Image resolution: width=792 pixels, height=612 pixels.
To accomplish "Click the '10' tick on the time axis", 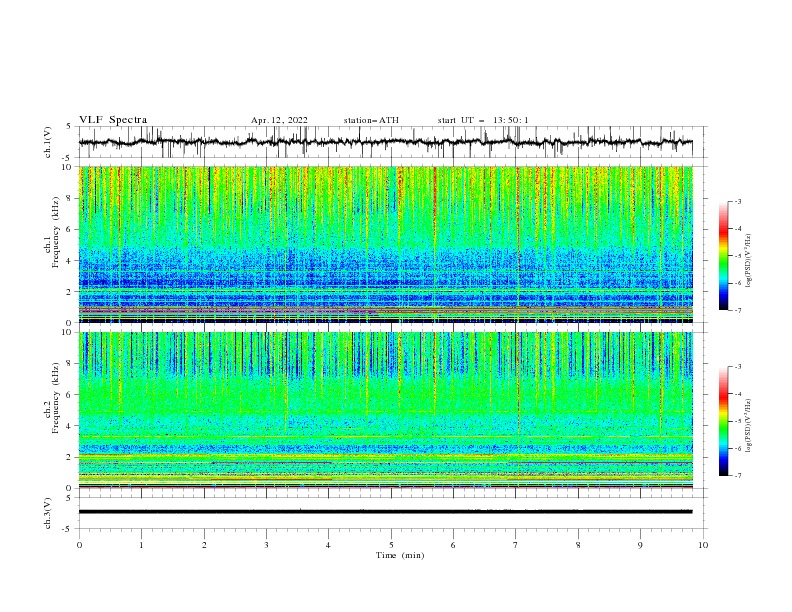I will pyautogui.click(x=703, y=545).
